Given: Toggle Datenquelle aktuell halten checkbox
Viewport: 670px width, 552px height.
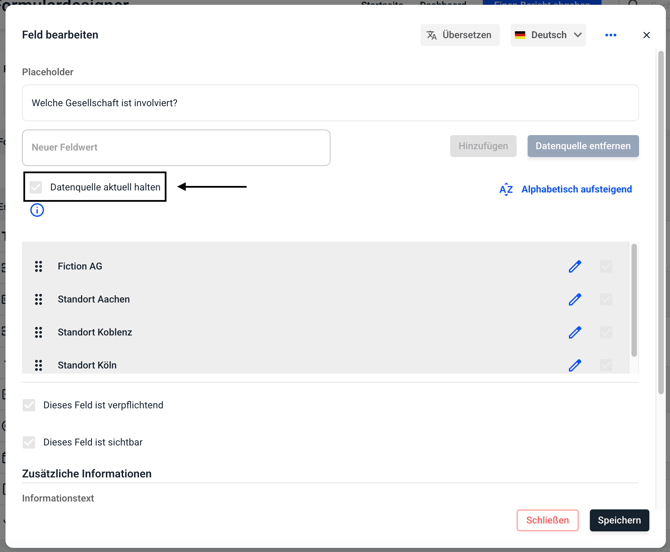Looking at the screenshot, I should (x=36, y=187).
